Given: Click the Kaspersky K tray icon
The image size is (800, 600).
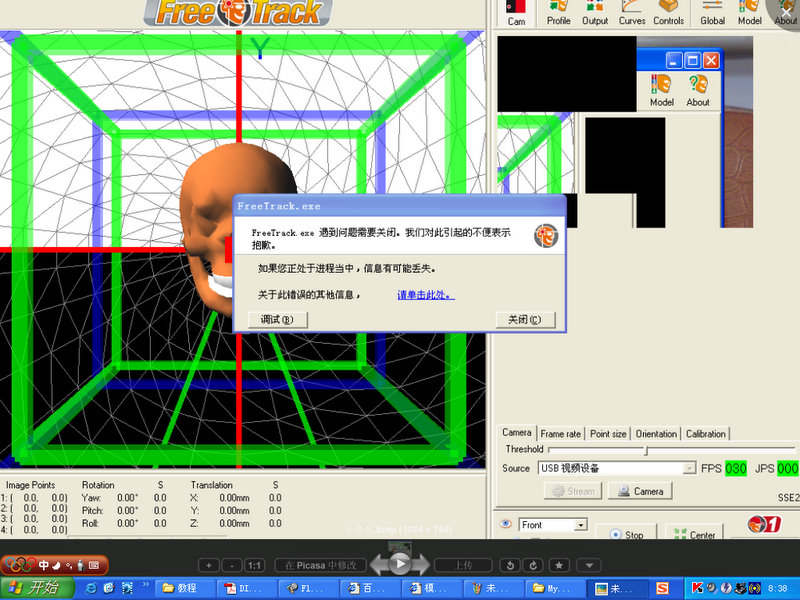Looking at the screenshot, I should (697, 588).
